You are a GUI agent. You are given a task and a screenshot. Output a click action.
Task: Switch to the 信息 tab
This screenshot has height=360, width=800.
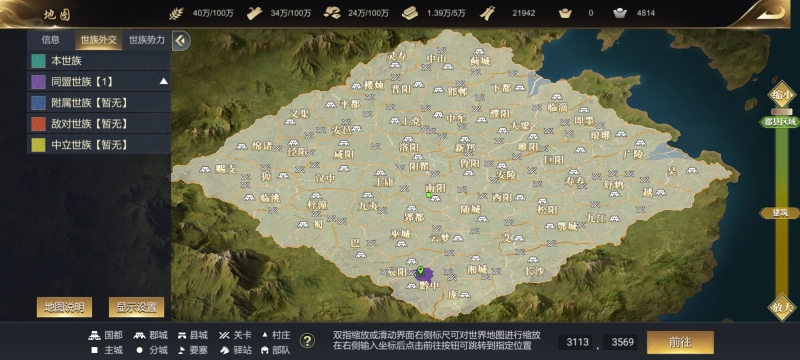click(51, 40)
